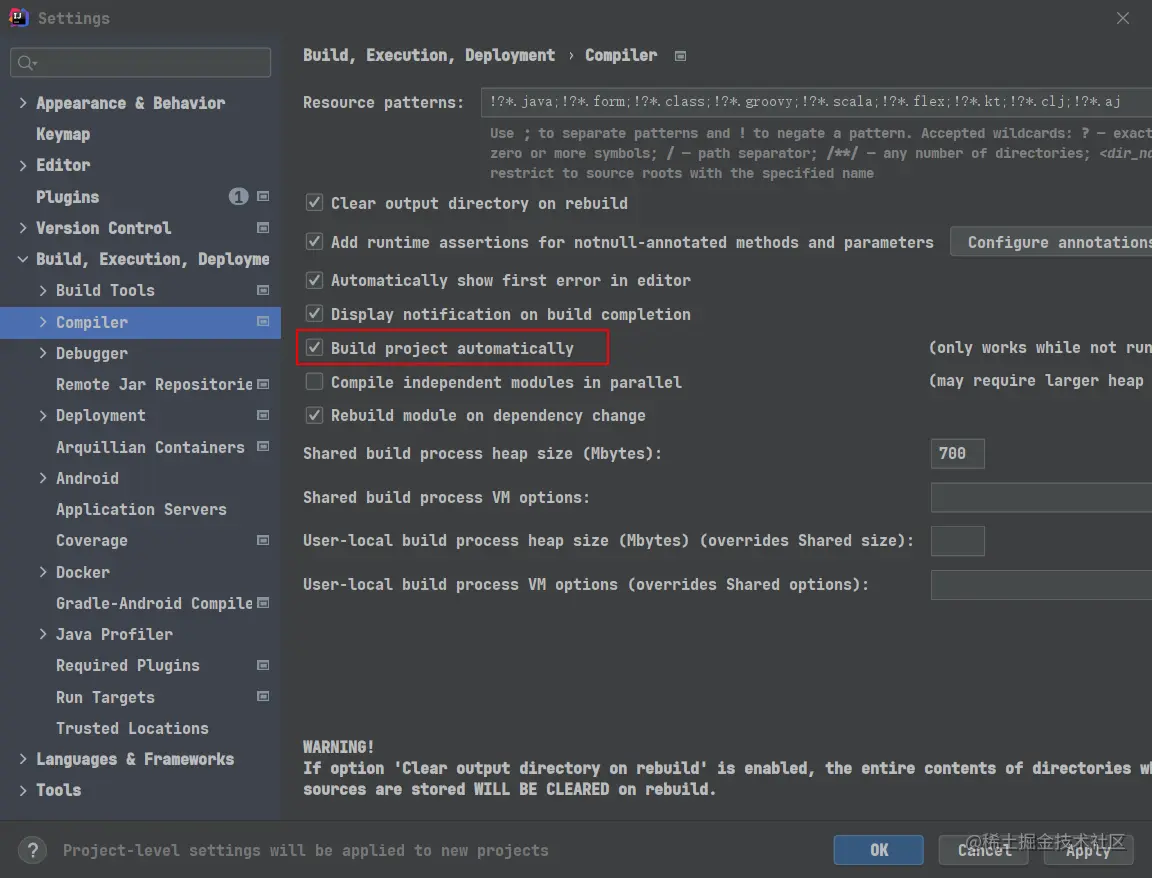The image size is (1152, 878).
Task: Select Coverage settings page
Action: tap(92, 541)
